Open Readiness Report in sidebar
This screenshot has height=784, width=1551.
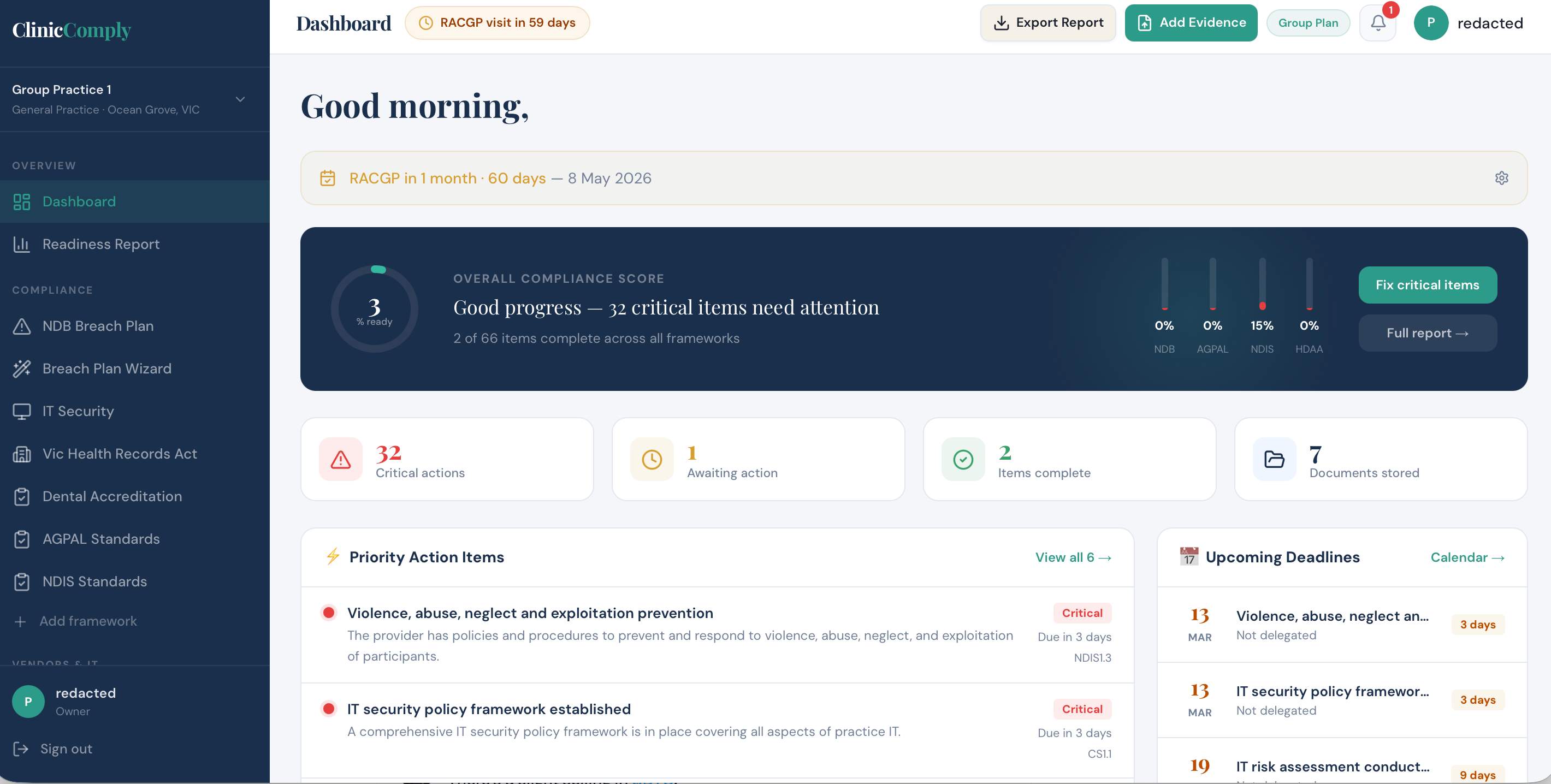(100, 244)
